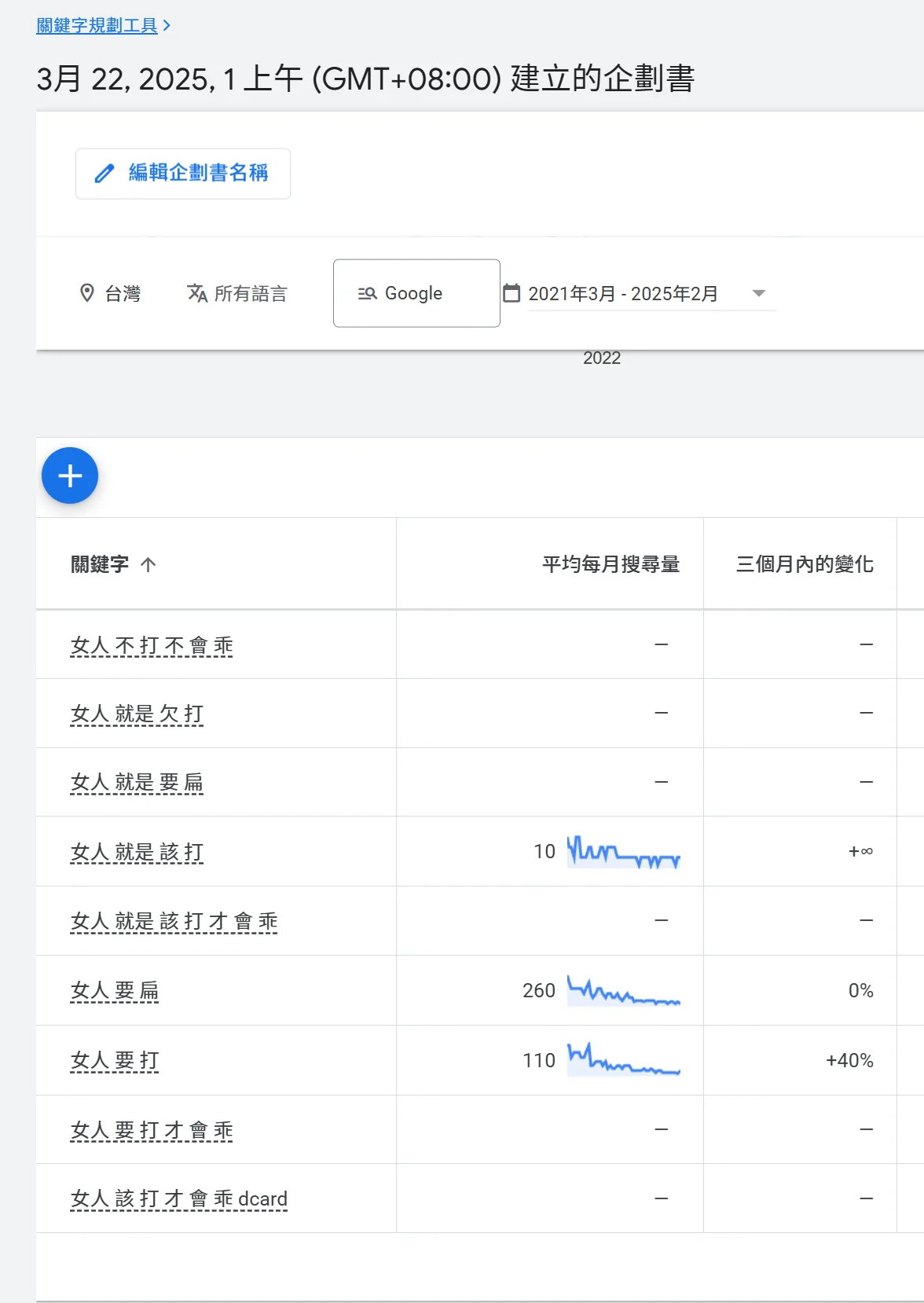
Task: Select the keyword ending with dcard
Action: coord(178,1198)
